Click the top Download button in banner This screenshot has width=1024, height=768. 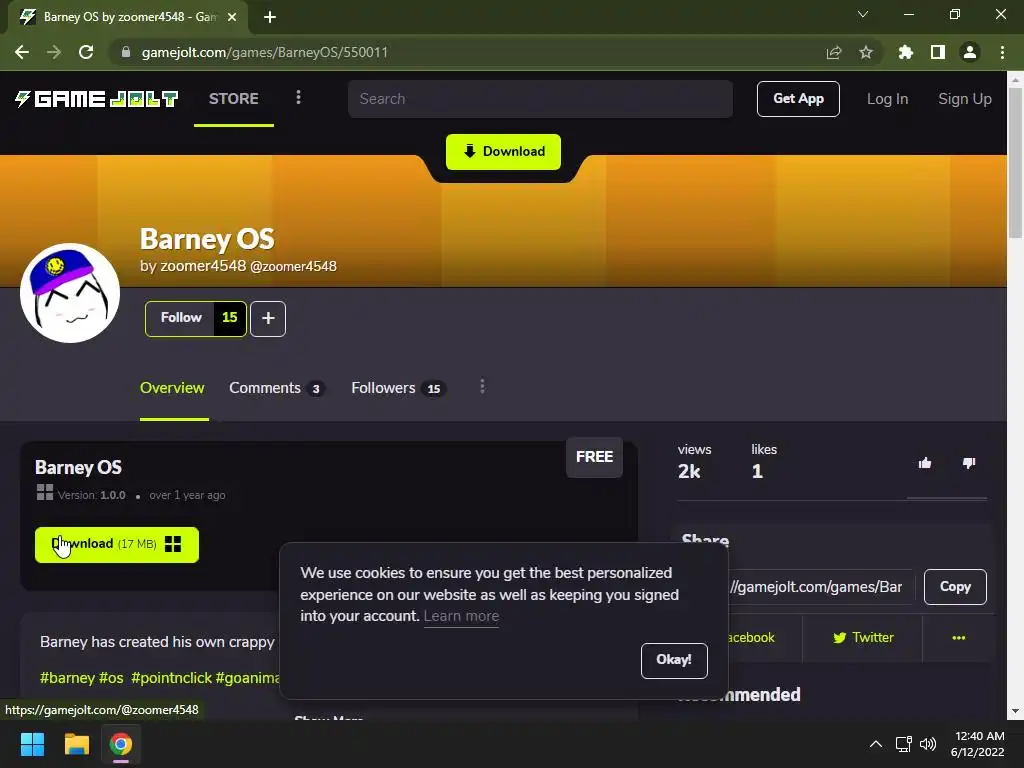point(504,152)
